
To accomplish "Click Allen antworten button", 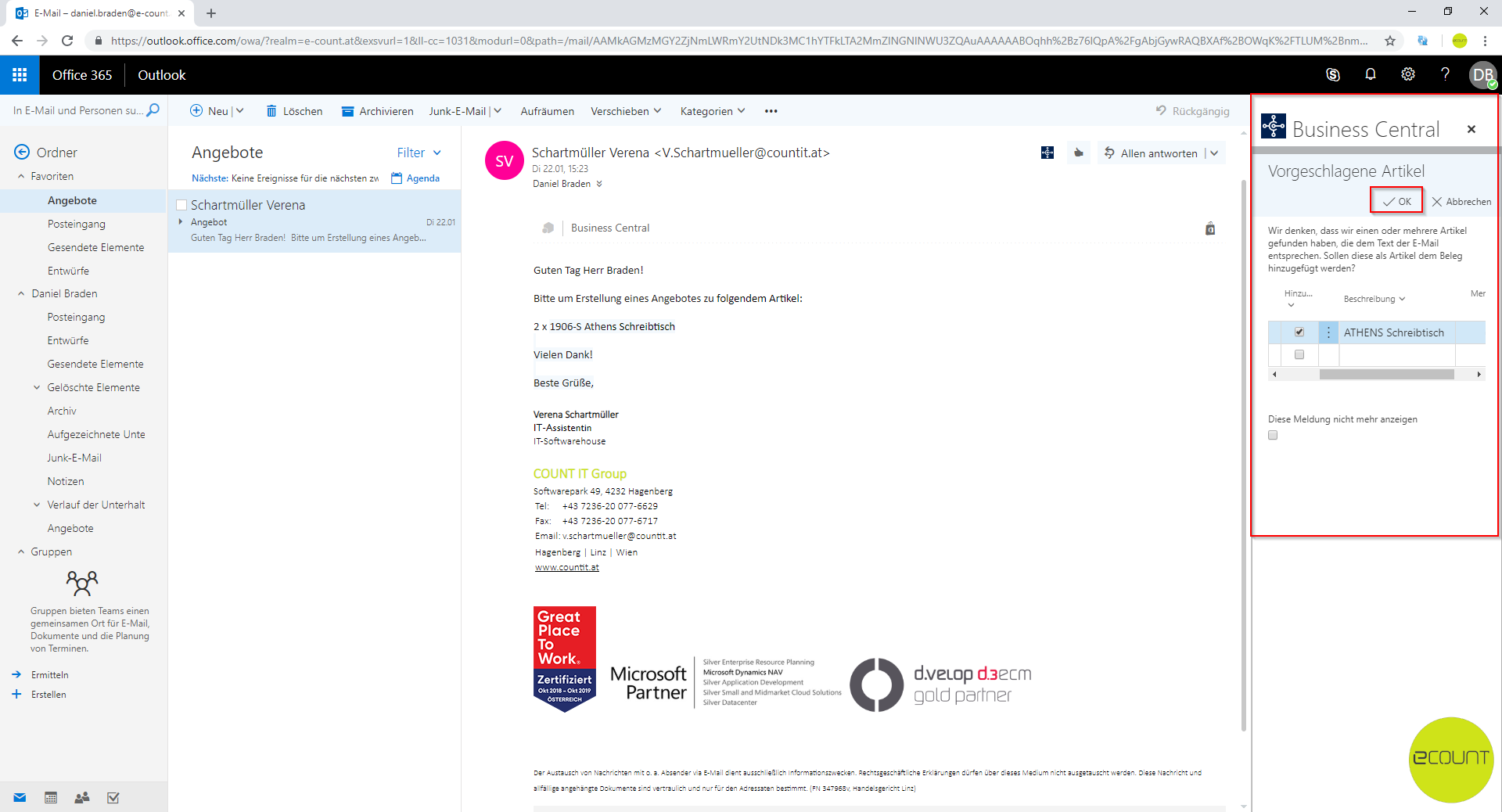I will pyautogui.click(x=1151, y=153).
